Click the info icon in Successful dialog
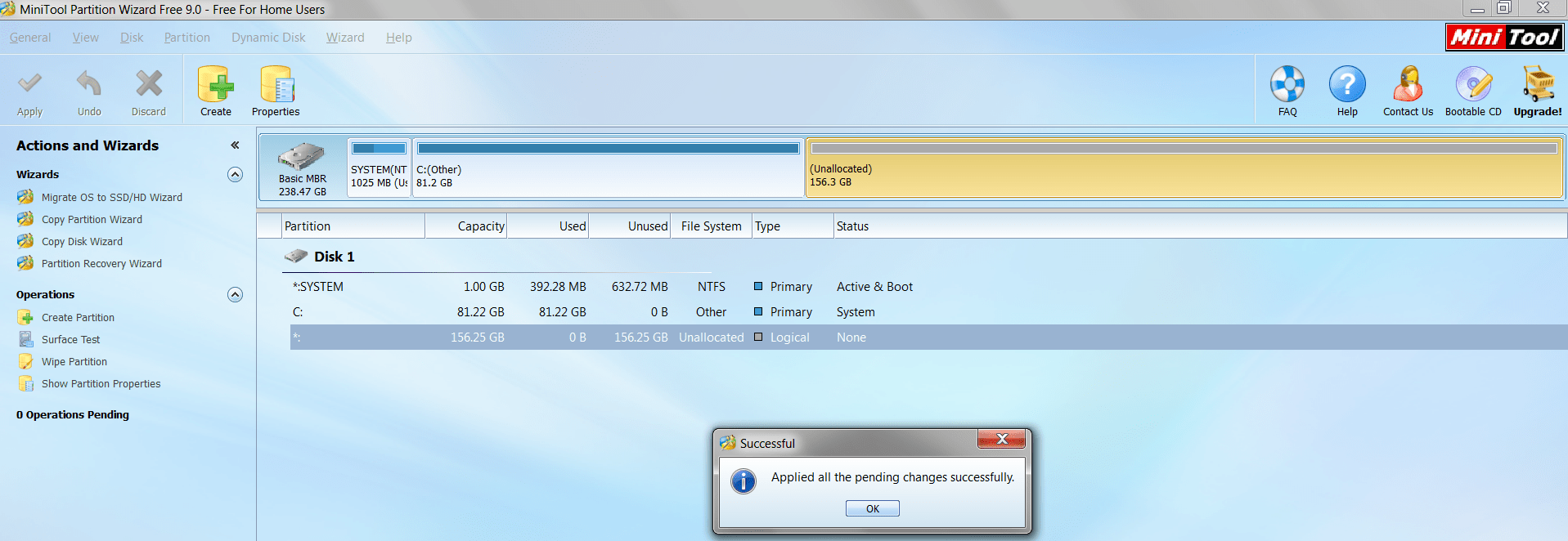The height and width of the screenshot is (541, 1568). pos(743,481)
